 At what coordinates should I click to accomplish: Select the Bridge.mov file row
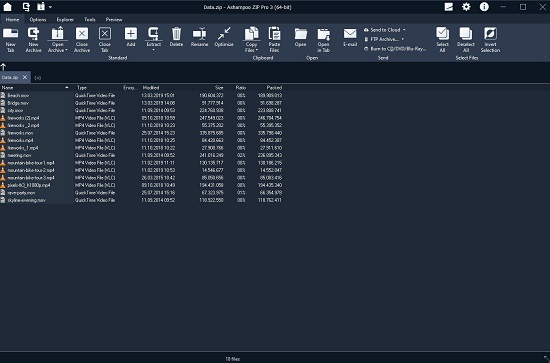[x=141, y=103]
